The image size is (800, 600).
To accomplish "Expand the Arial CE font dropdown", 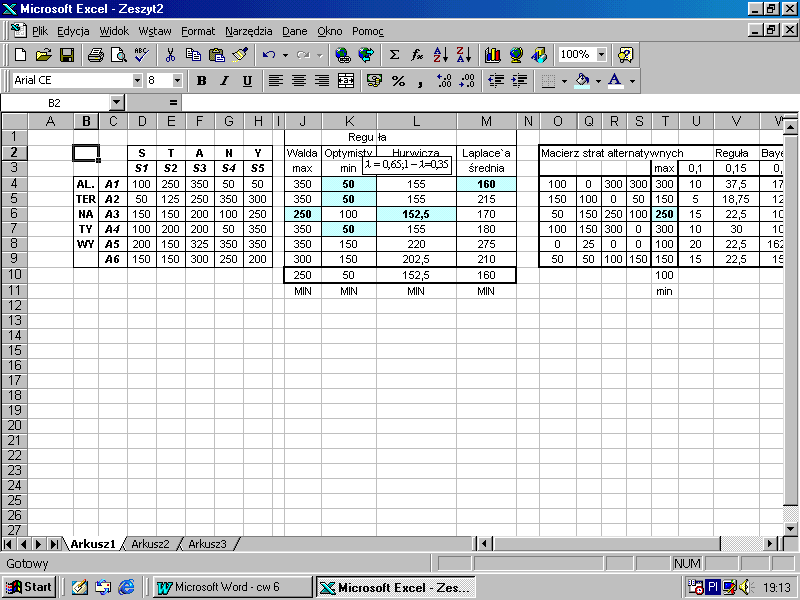I will [x=137, y=80].
